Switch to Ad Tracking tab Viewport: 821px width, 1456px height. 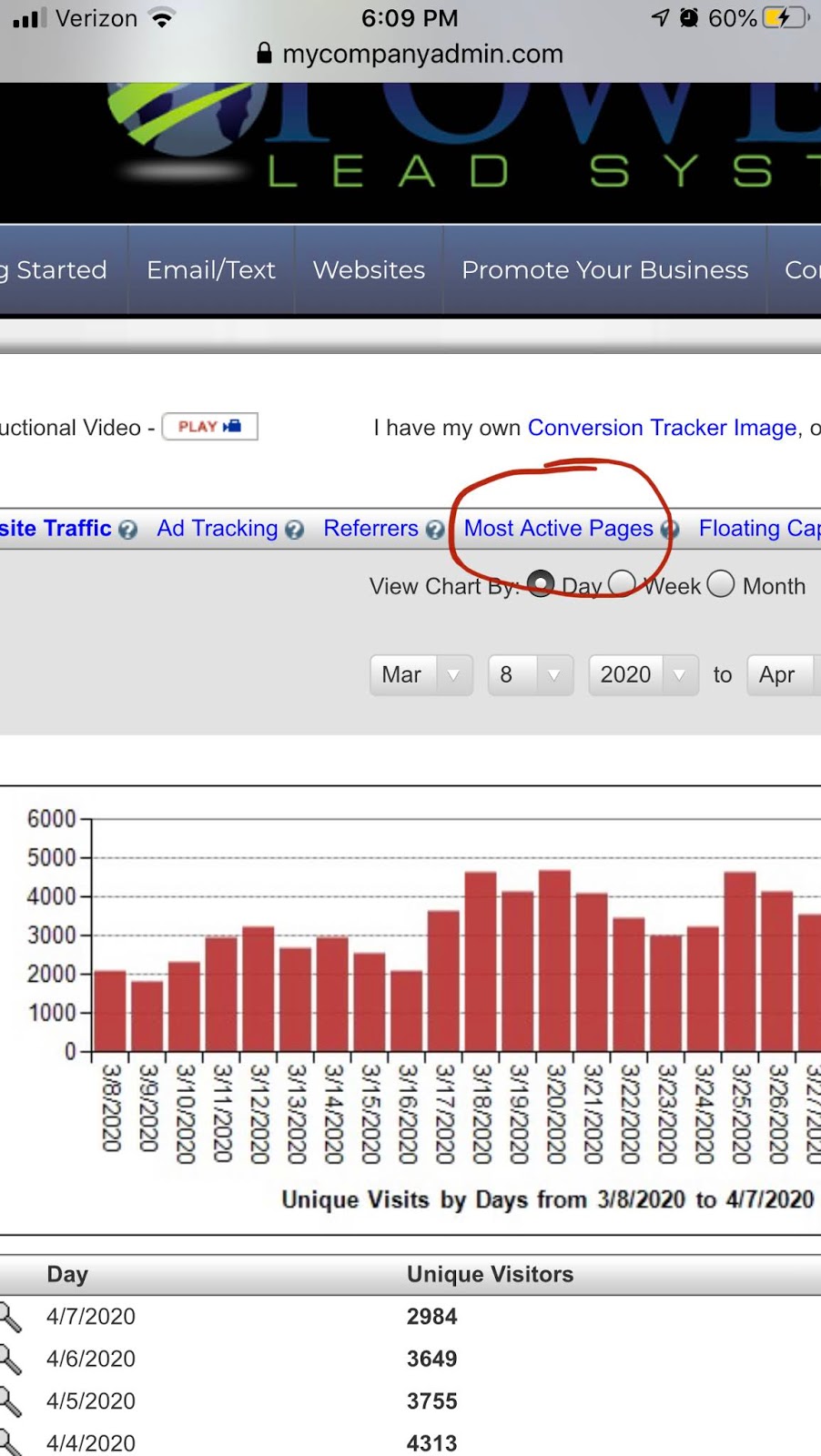pyautogui.click(x=218, y=529)
